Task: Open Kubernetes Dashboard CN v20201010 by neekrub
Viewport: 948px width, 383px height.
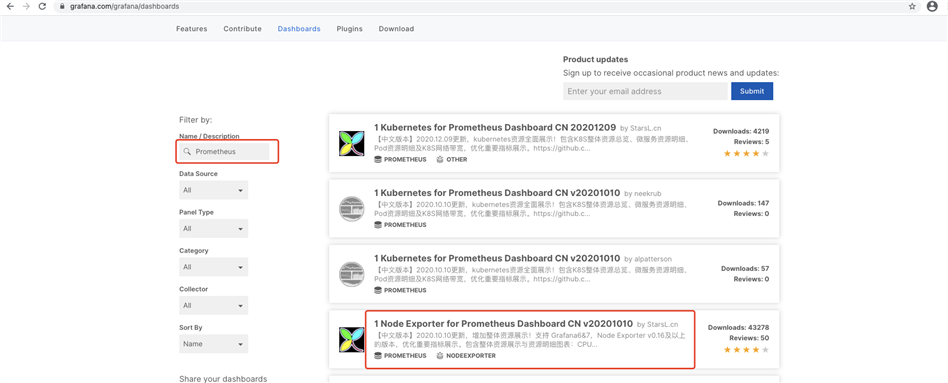Action: click(497, 193)
